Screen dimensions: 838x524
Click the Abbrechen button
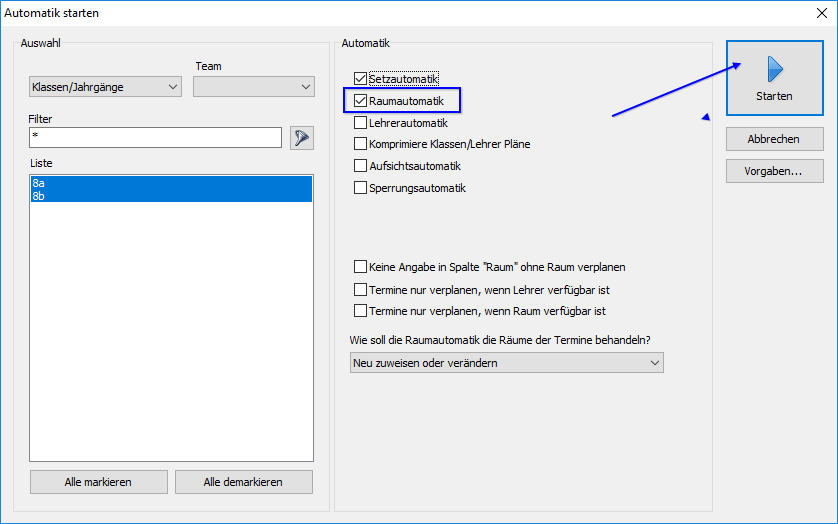(x=774, y=139)
